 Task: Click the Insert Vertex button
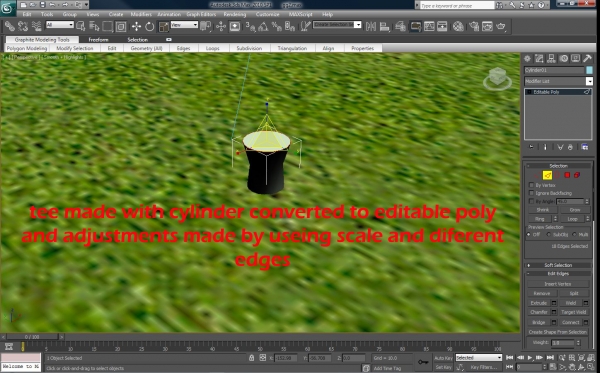pos(558,284)
